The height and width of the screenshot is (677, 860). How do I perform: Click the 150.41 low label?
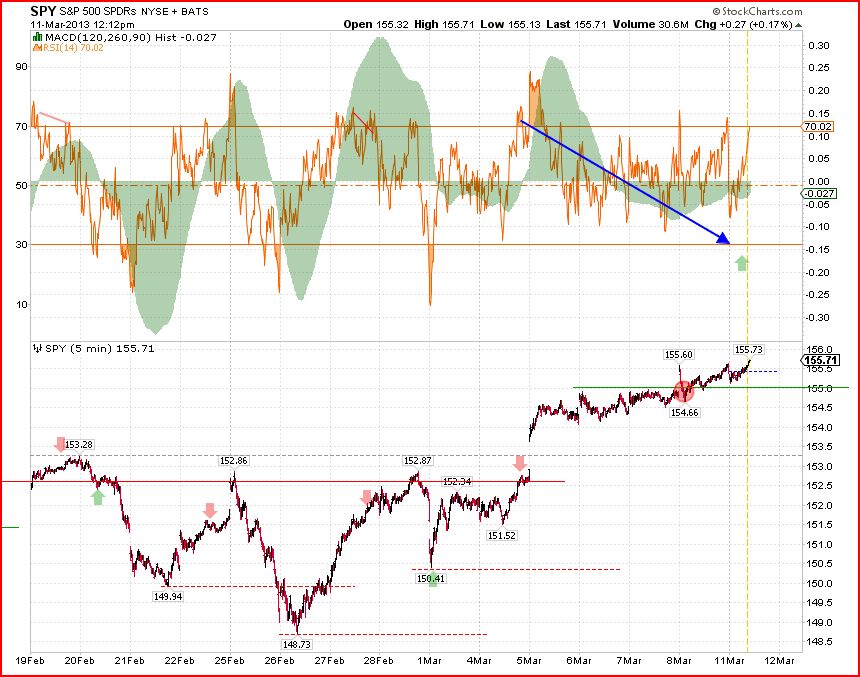pos(431,578)
